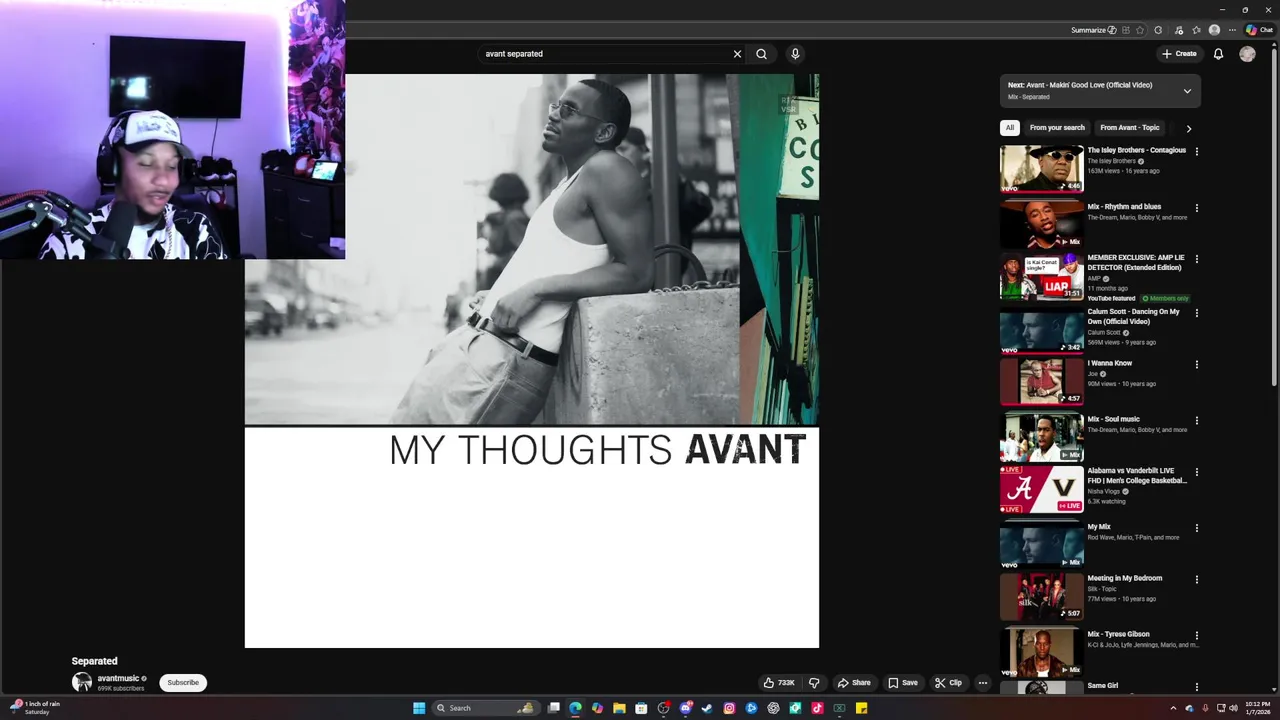The height and width of the screenshot is (720, 1280).
Task: Click Summarize in the Edge address bar
Action: (1093, 30)
